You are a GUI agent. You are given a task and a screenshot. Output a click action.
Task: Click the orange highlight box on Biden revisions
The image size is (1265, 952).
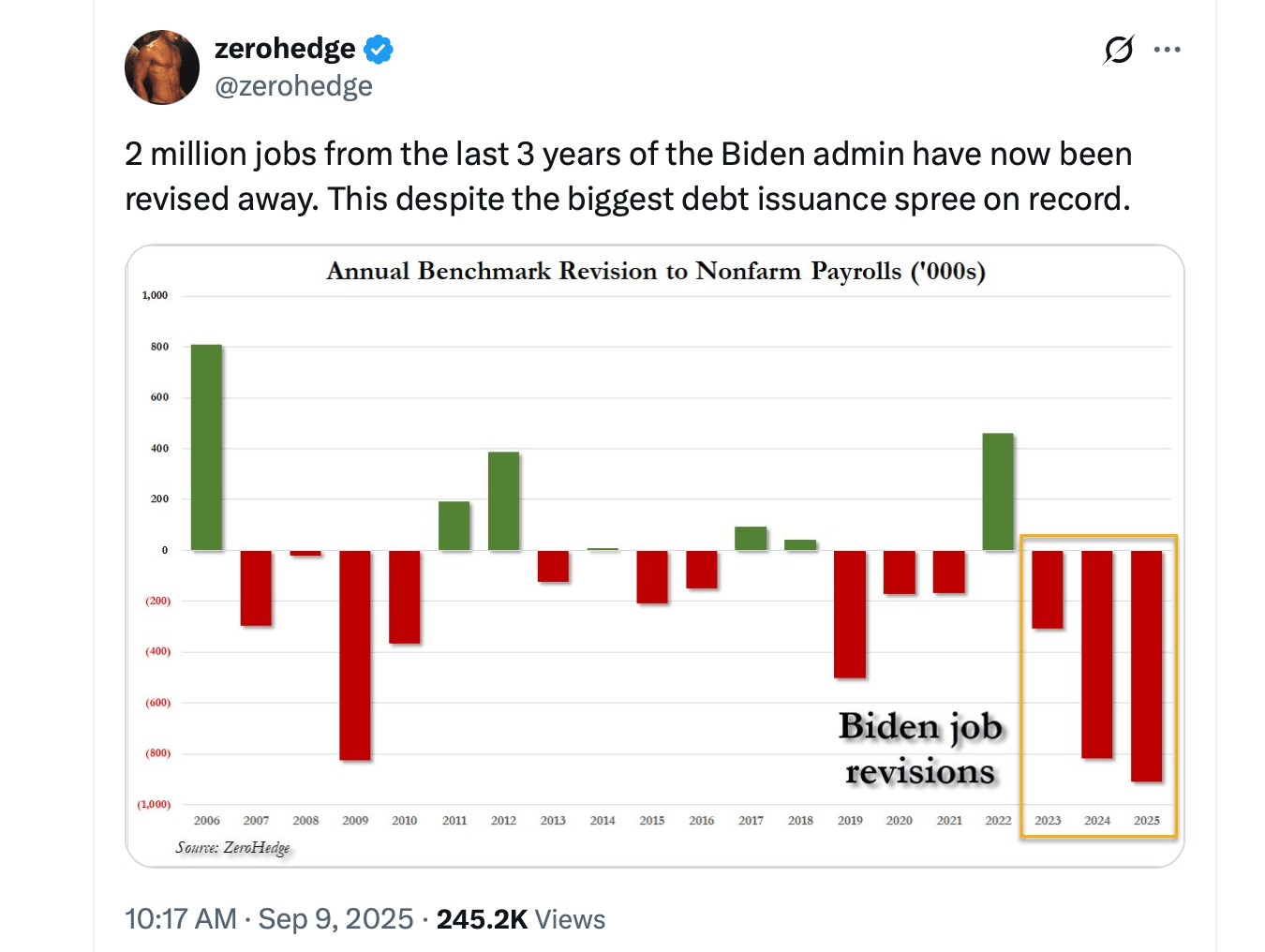tap(1098, 684)
